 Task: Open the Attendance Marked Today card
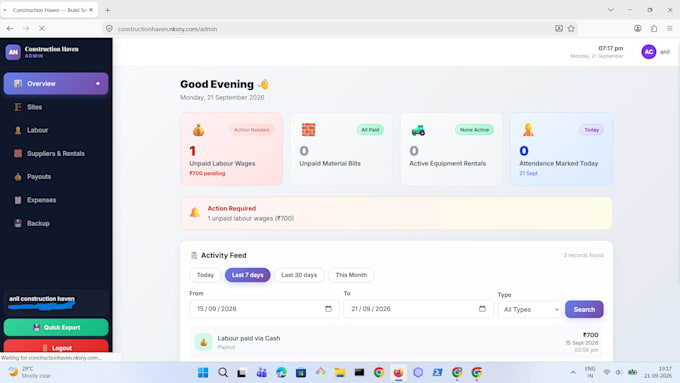point(562,149)
